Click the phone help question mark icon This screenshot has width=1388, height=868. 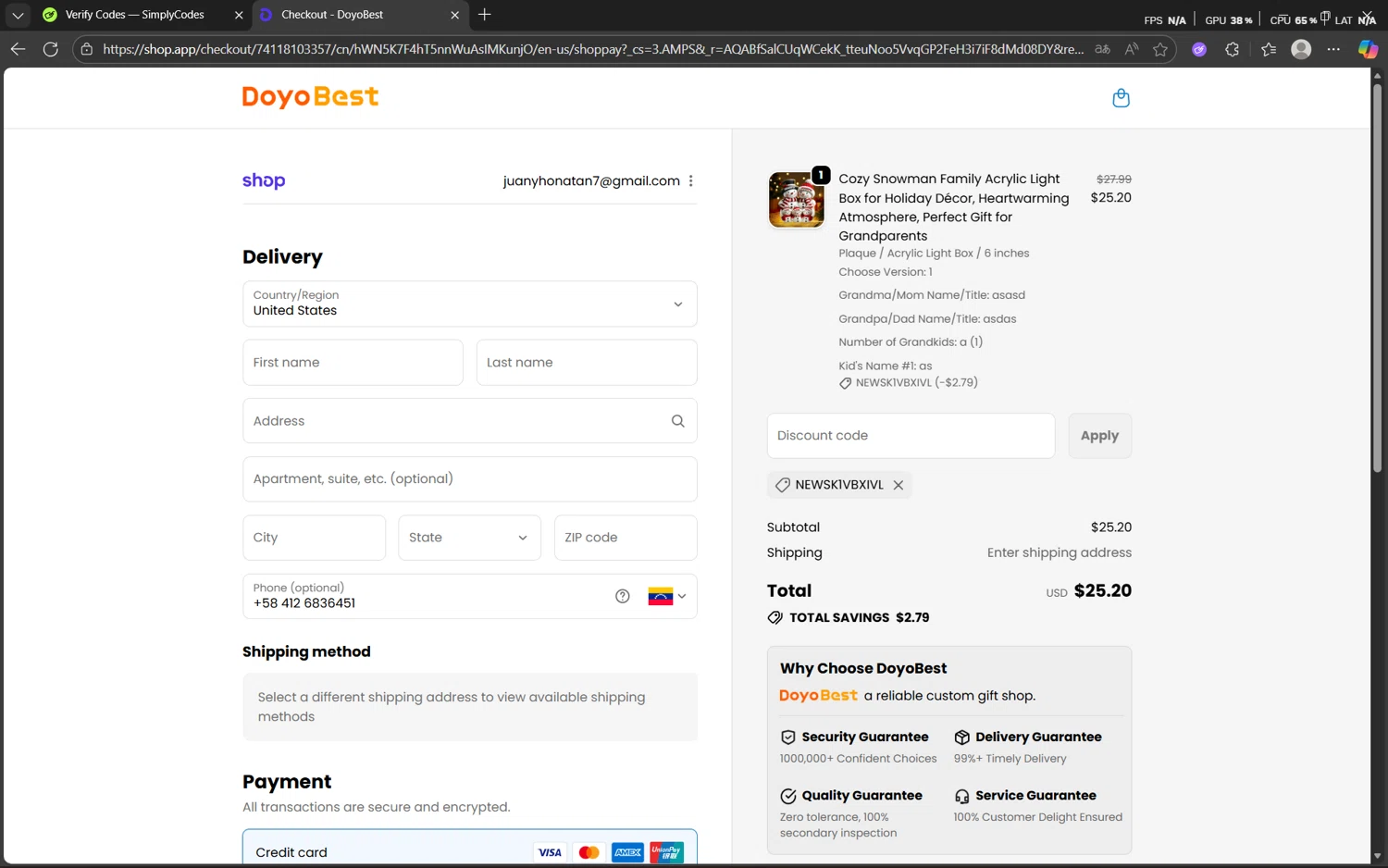pyautogui.click(x=623, y=596)
